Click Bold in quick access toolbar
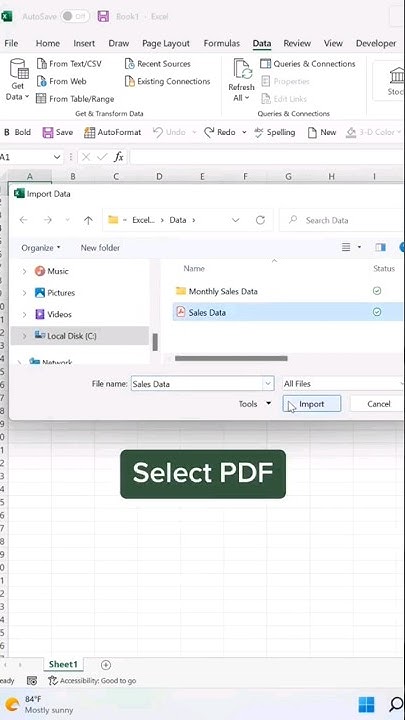The image size is (405, 720). point(17,132)
